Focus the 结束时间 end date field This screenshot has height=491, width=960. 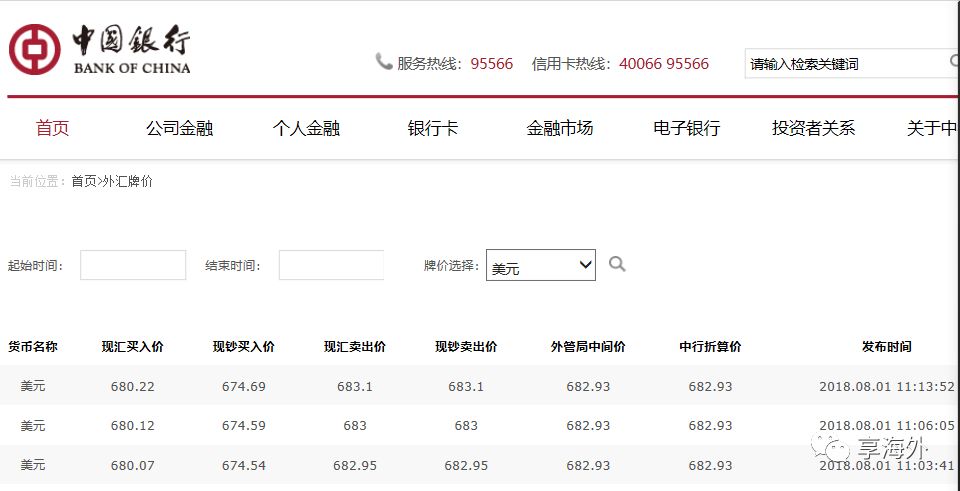331,265
